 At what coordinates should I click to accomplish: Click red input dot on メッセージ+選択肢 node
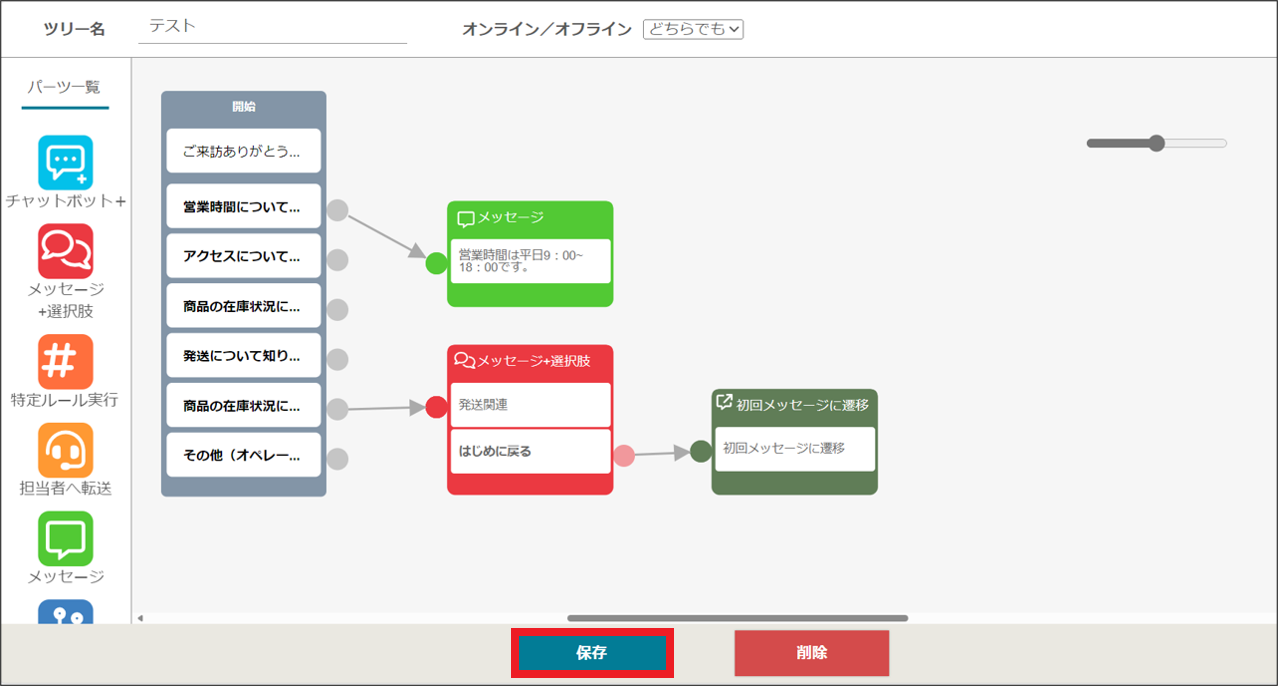coord(436,407)
